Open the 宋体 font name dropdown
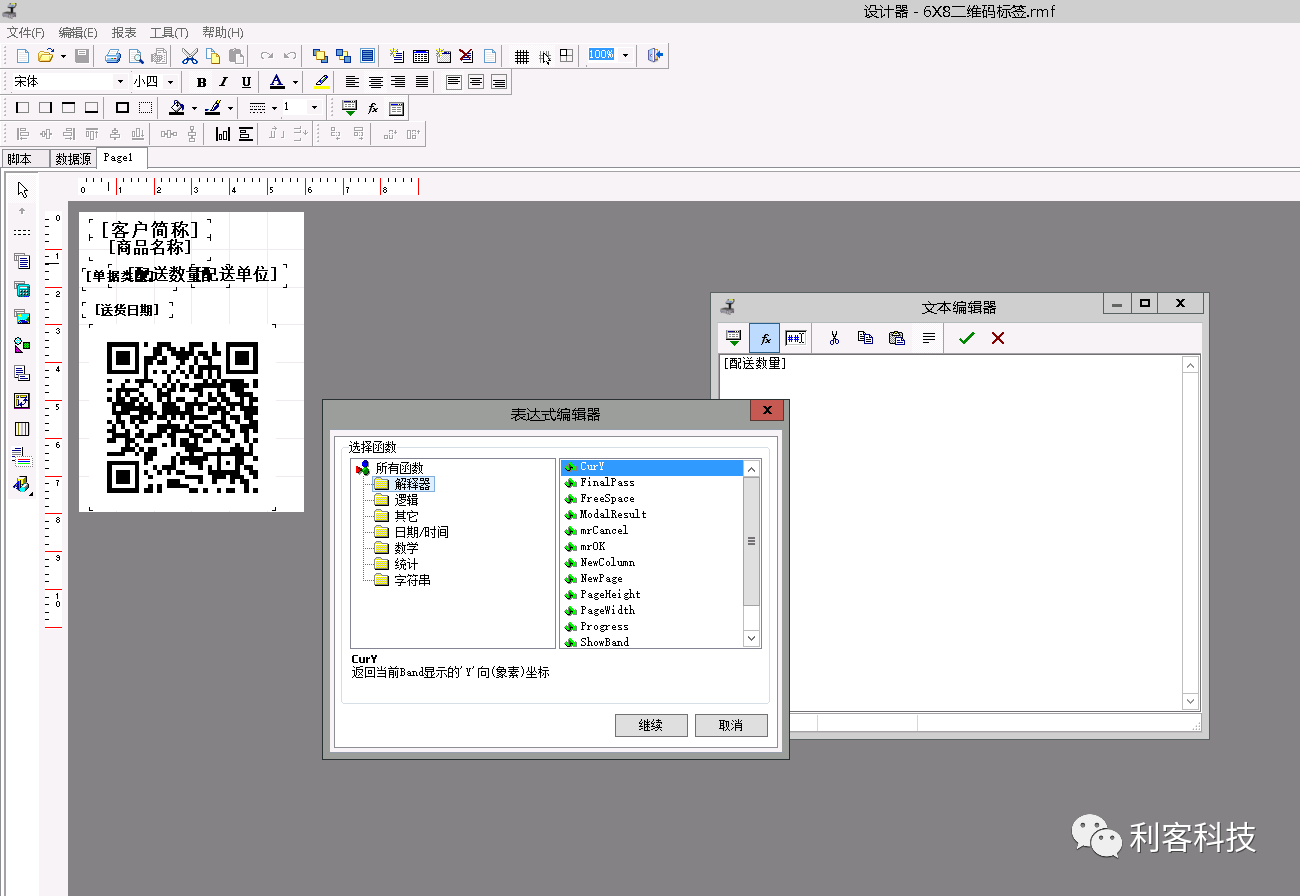Screen dimensions: 1300x896 point(121,82)
